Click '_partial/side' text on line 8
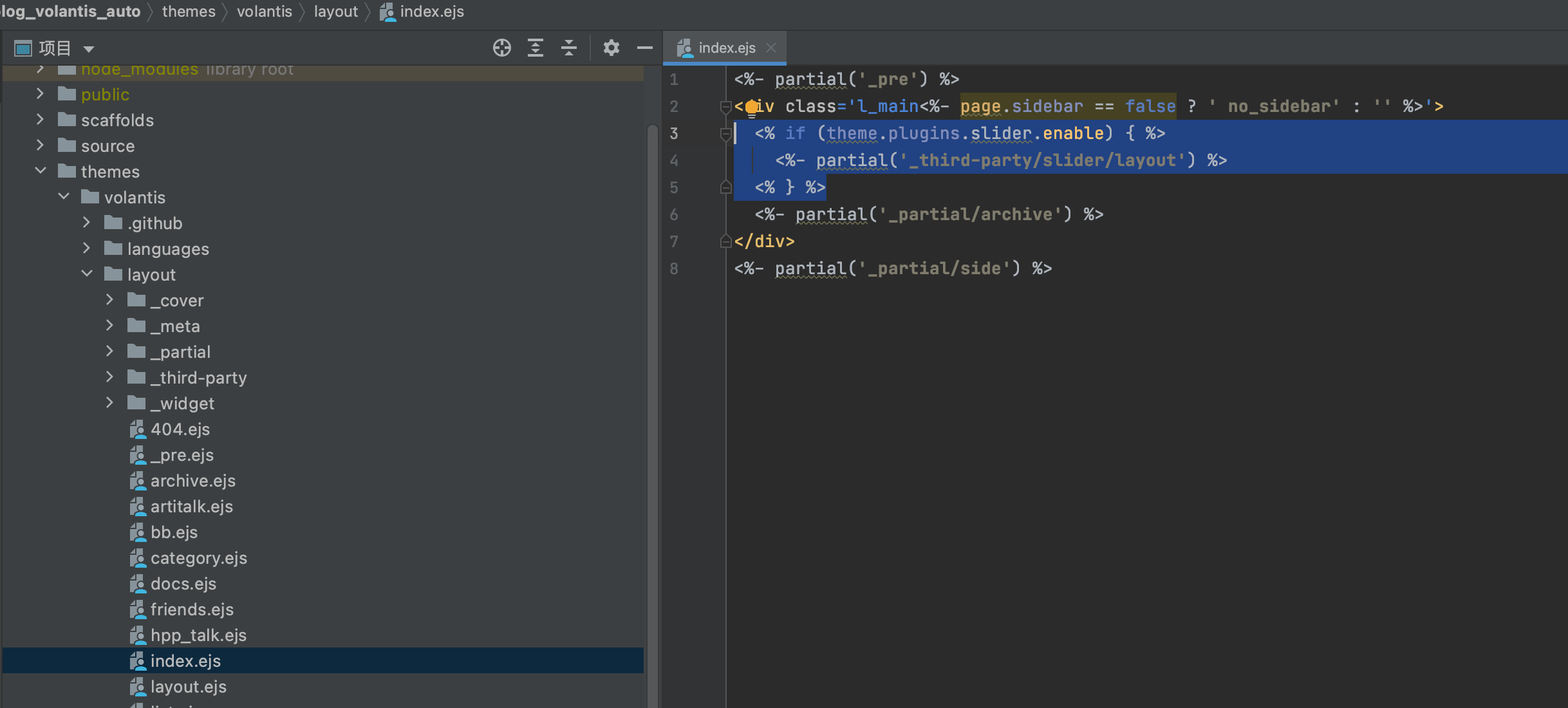Screen dimensions: 1568x708 point(934,268)
